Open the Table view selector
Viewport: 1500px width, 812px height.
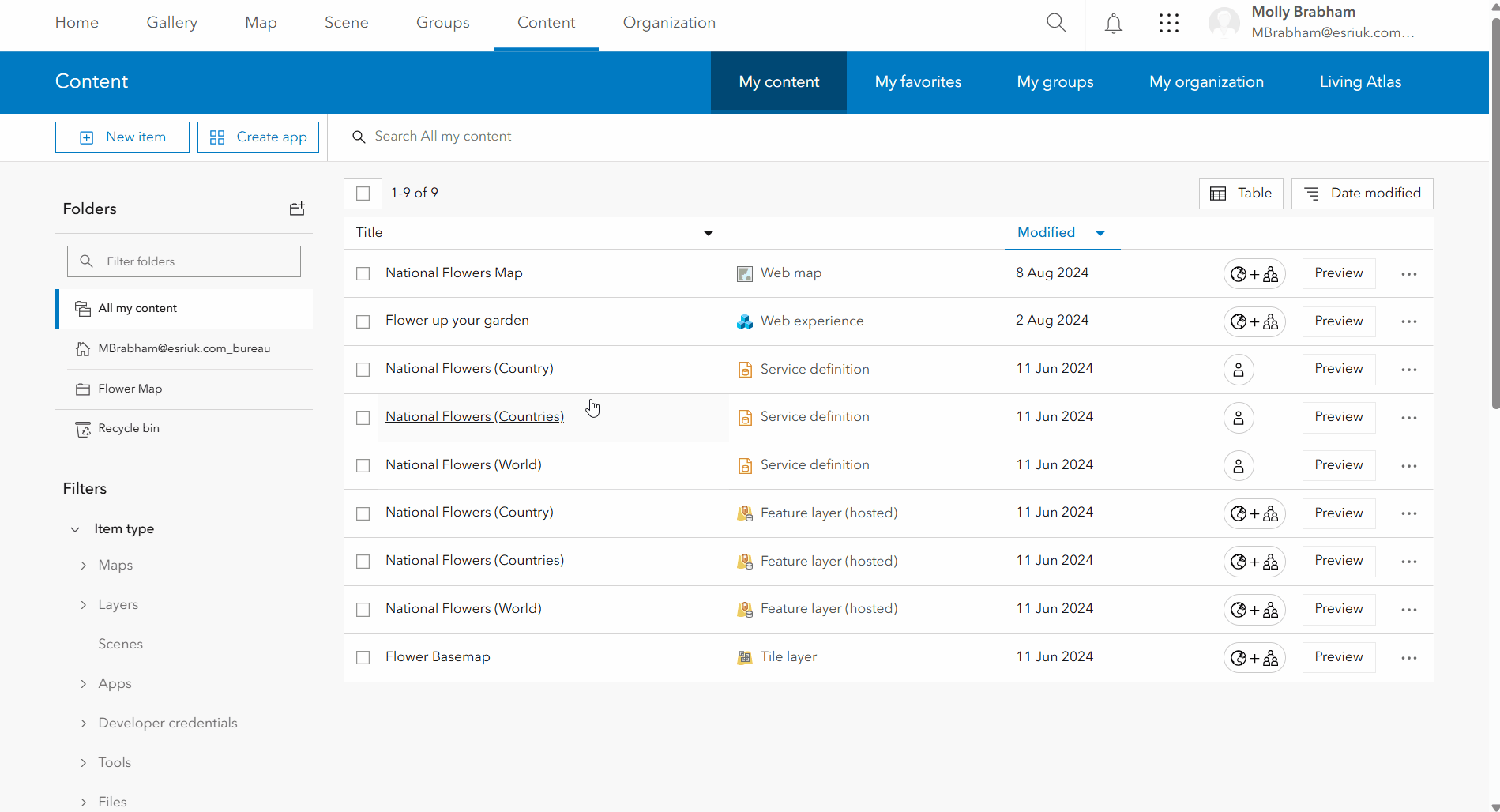pos(1241,194)
